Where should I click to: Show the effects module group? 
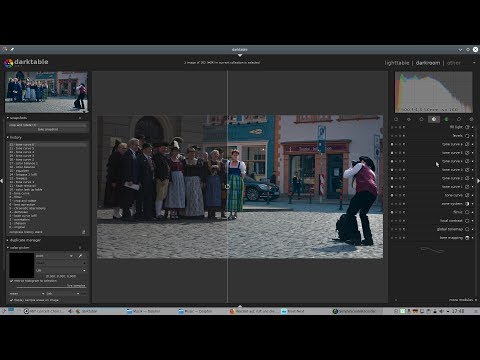click(471, 119)
